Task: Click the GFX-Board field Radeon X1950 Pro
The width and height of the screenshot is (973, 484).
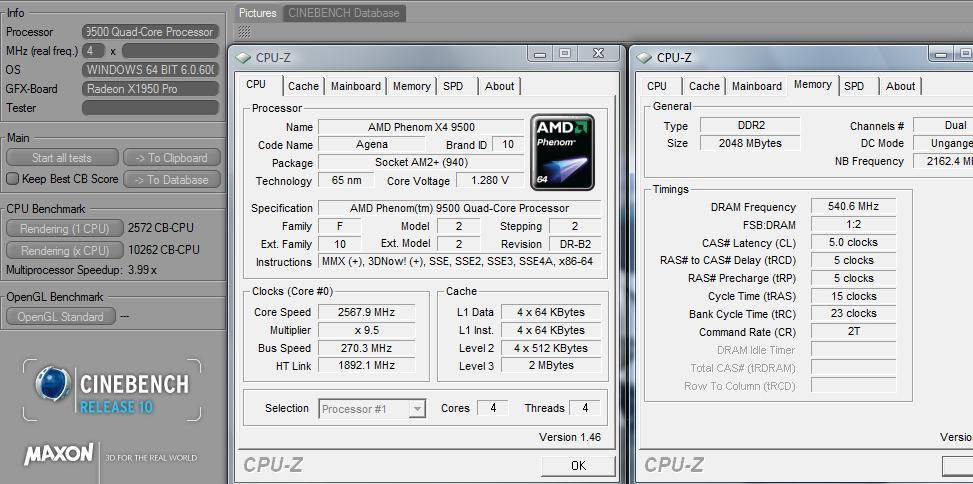Action: click(150, 89)
